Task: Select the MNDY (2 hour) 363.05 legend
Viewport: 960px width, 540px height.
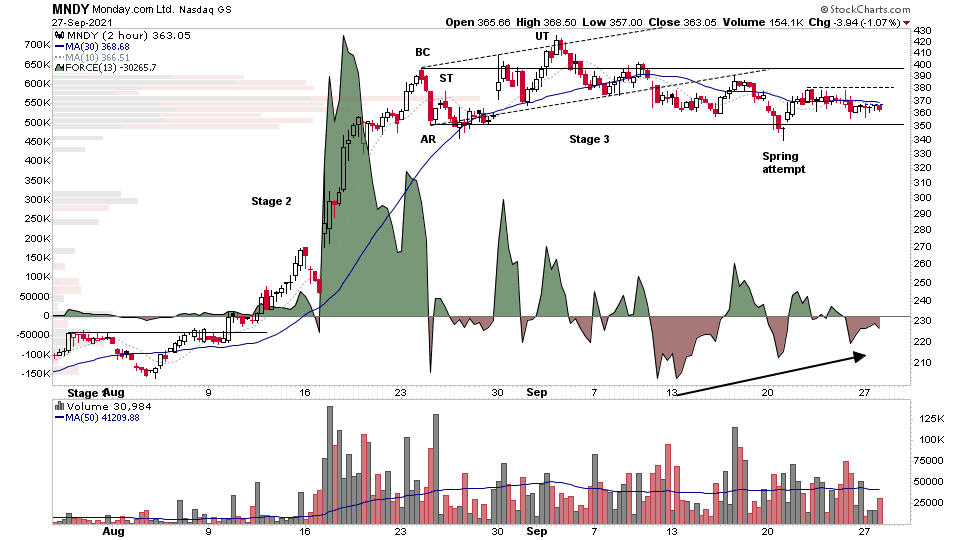Action: coord(129,36)
